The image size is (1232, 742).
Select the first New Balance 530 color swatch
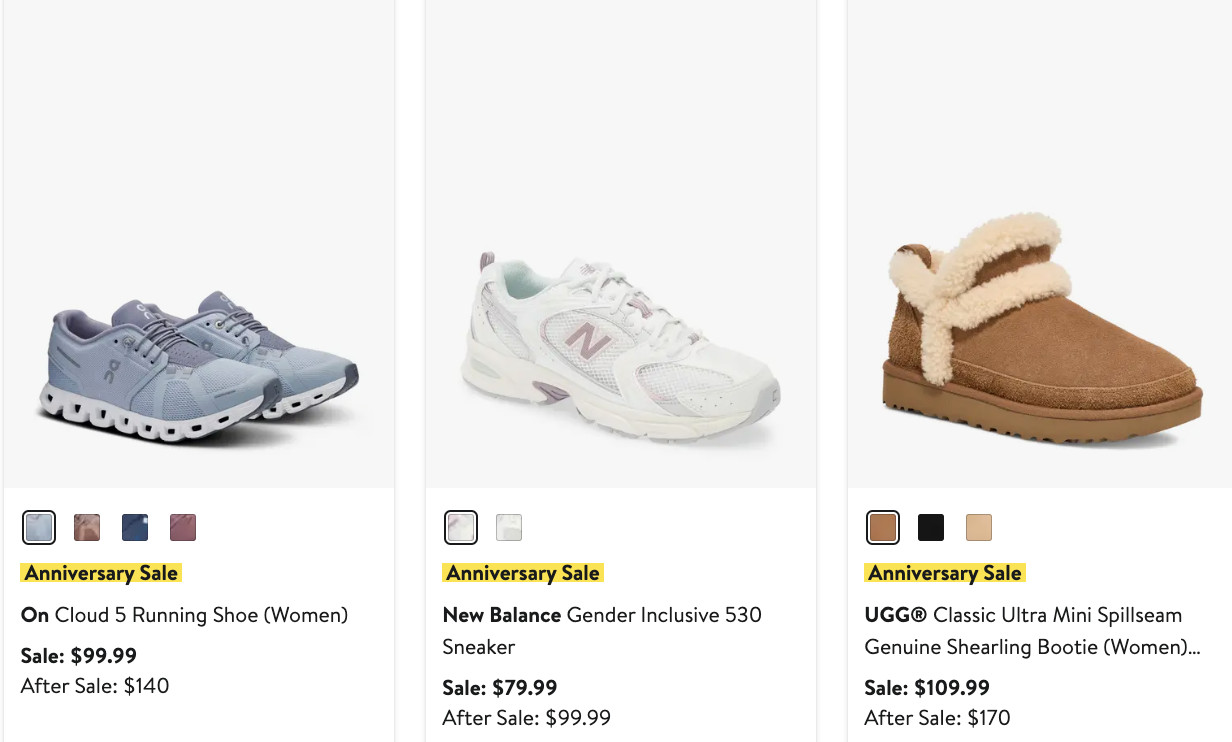[461, 527]
